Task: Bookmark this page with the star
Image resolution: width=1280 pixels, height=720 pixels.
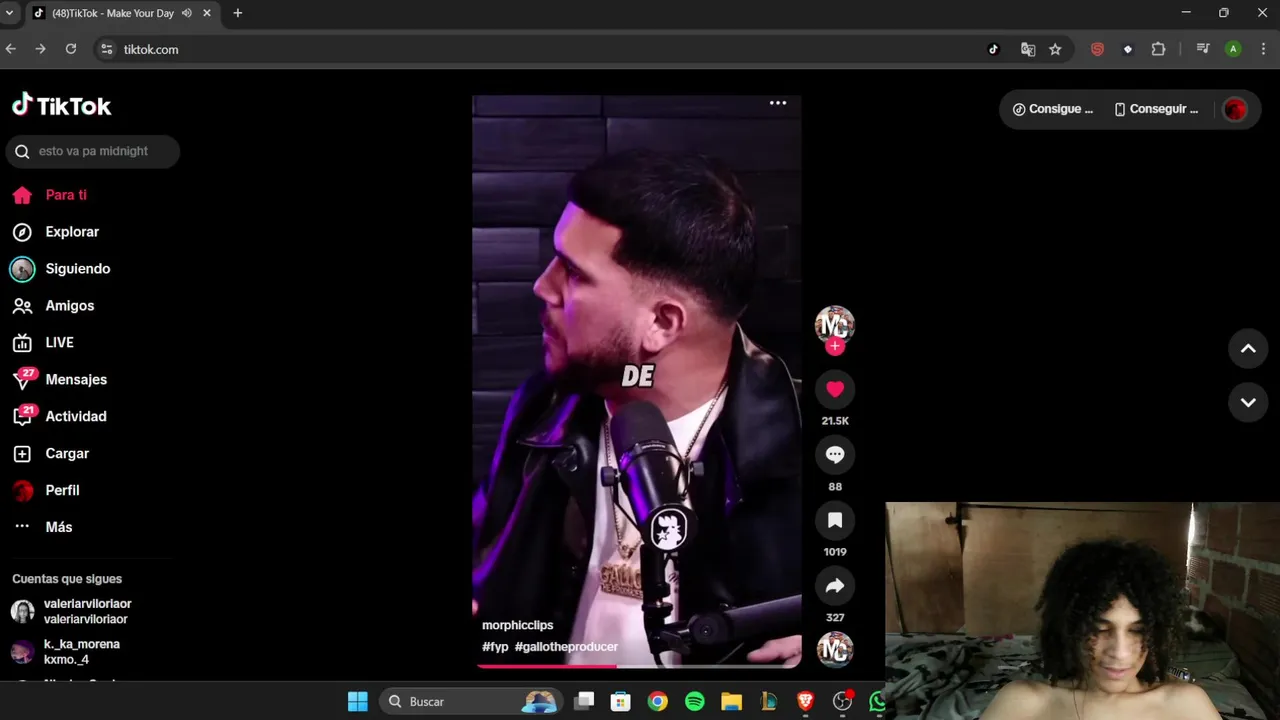Action: point(1055,49)
